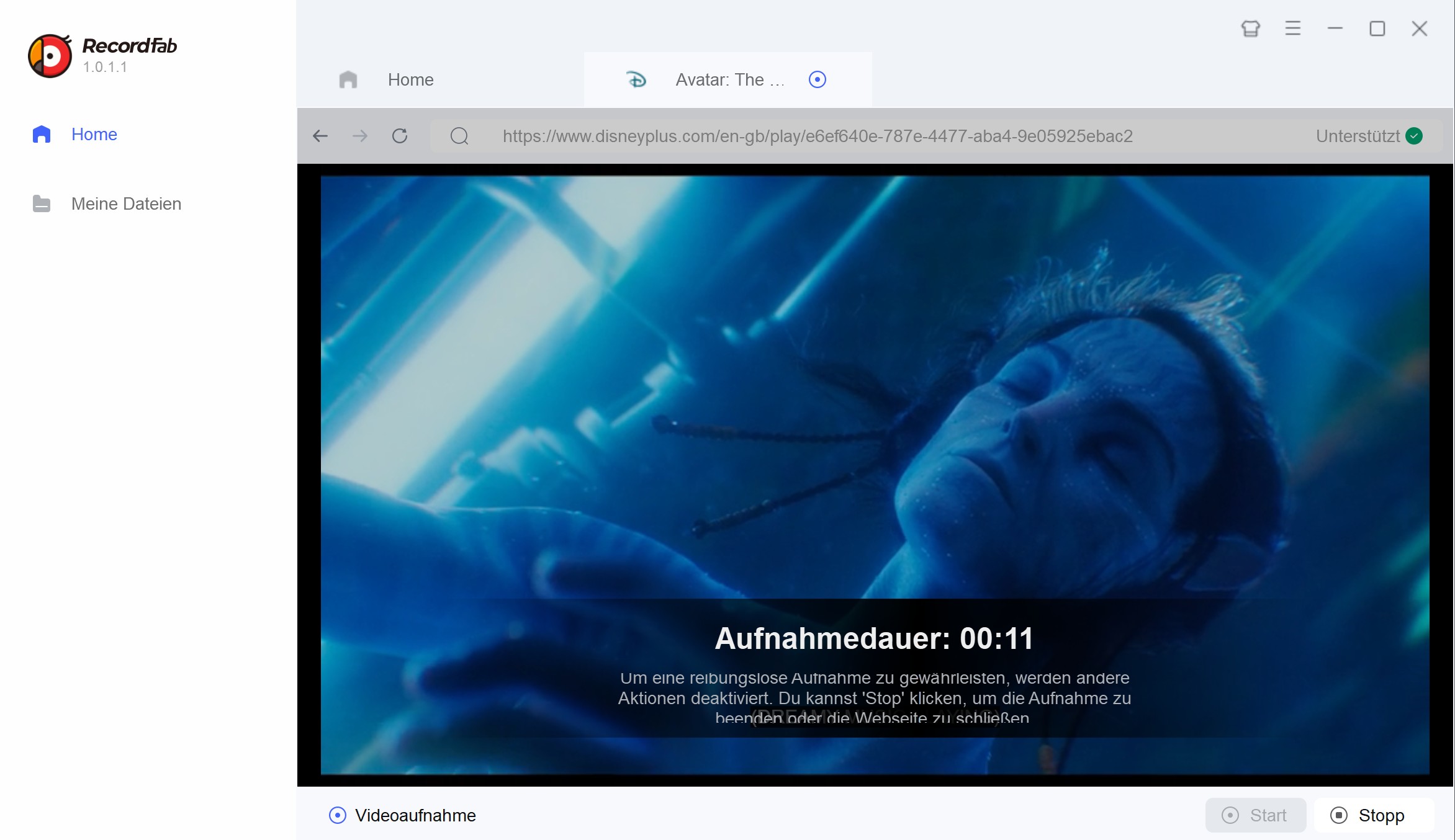Image resolution: width=1455 pixels, height=840 pixels.
Task: Click the version number 1.0.1.1
Action: point(105,67)
